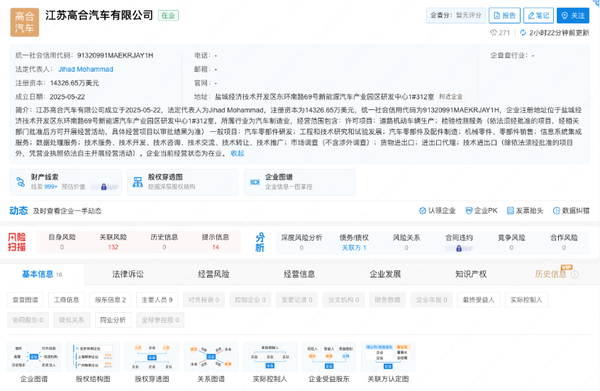Image resolution: width=600 pixels, height=391 pixels.
Task: Select the 工商信息 sub-tab
Action: 66,300
